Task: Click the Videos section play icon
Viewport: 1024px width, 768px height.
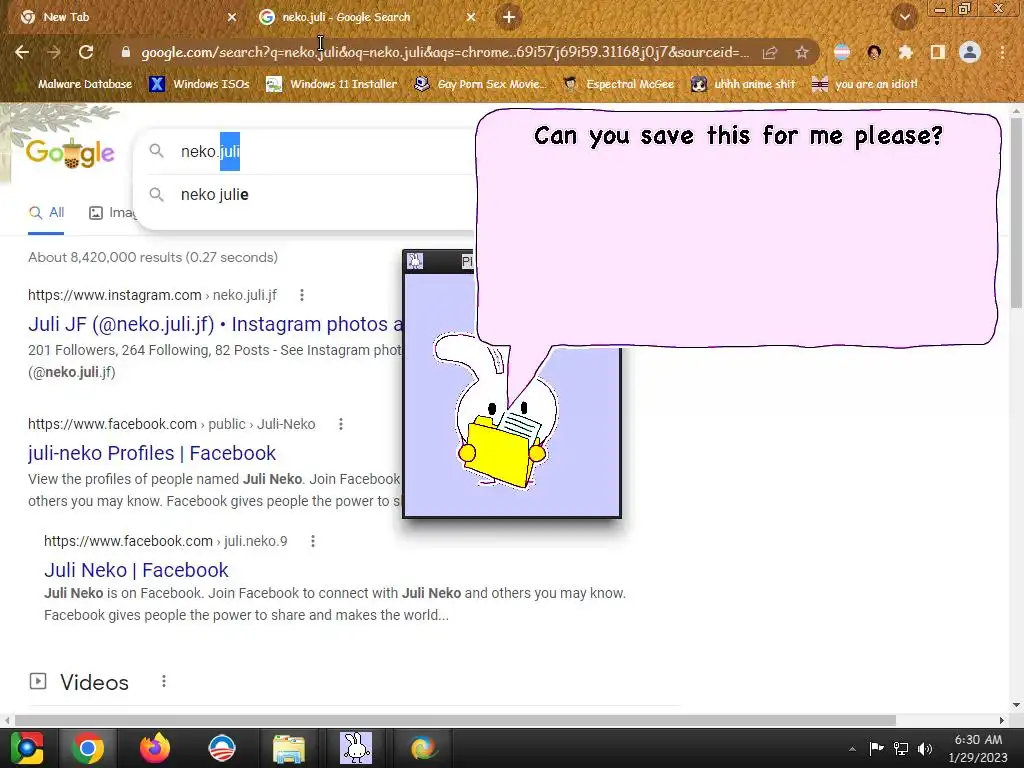Action: coord(38,682)
